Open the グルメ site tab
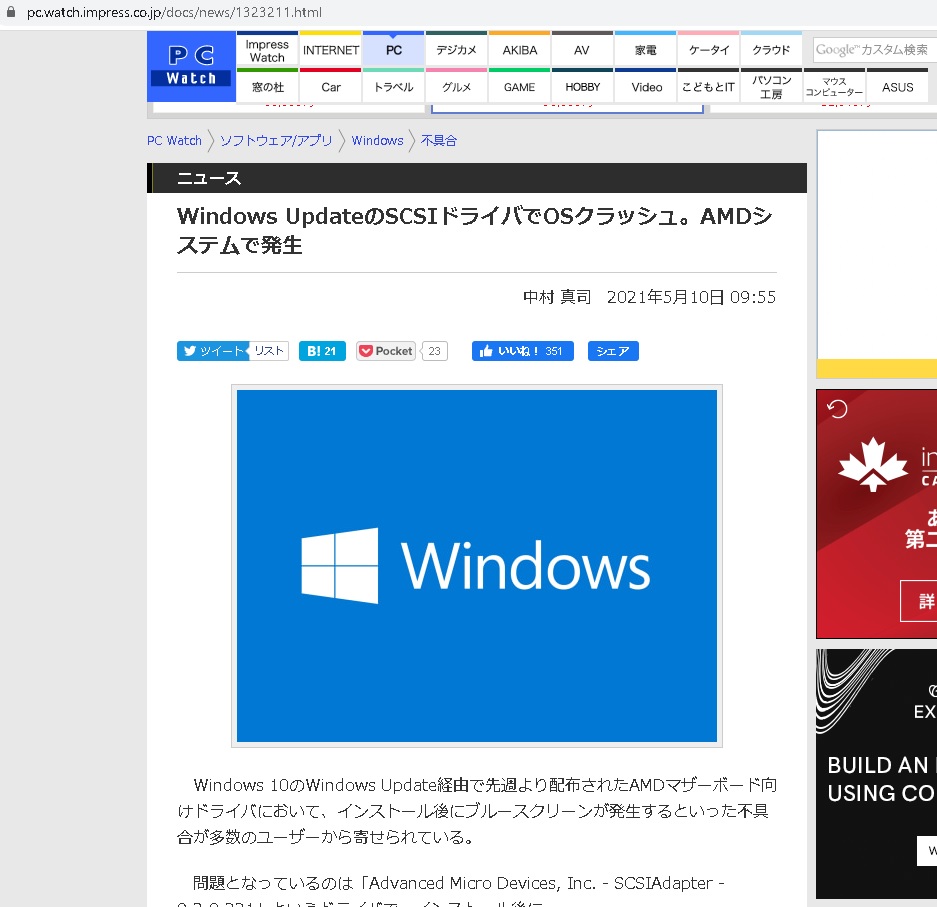 click(457, 87)
